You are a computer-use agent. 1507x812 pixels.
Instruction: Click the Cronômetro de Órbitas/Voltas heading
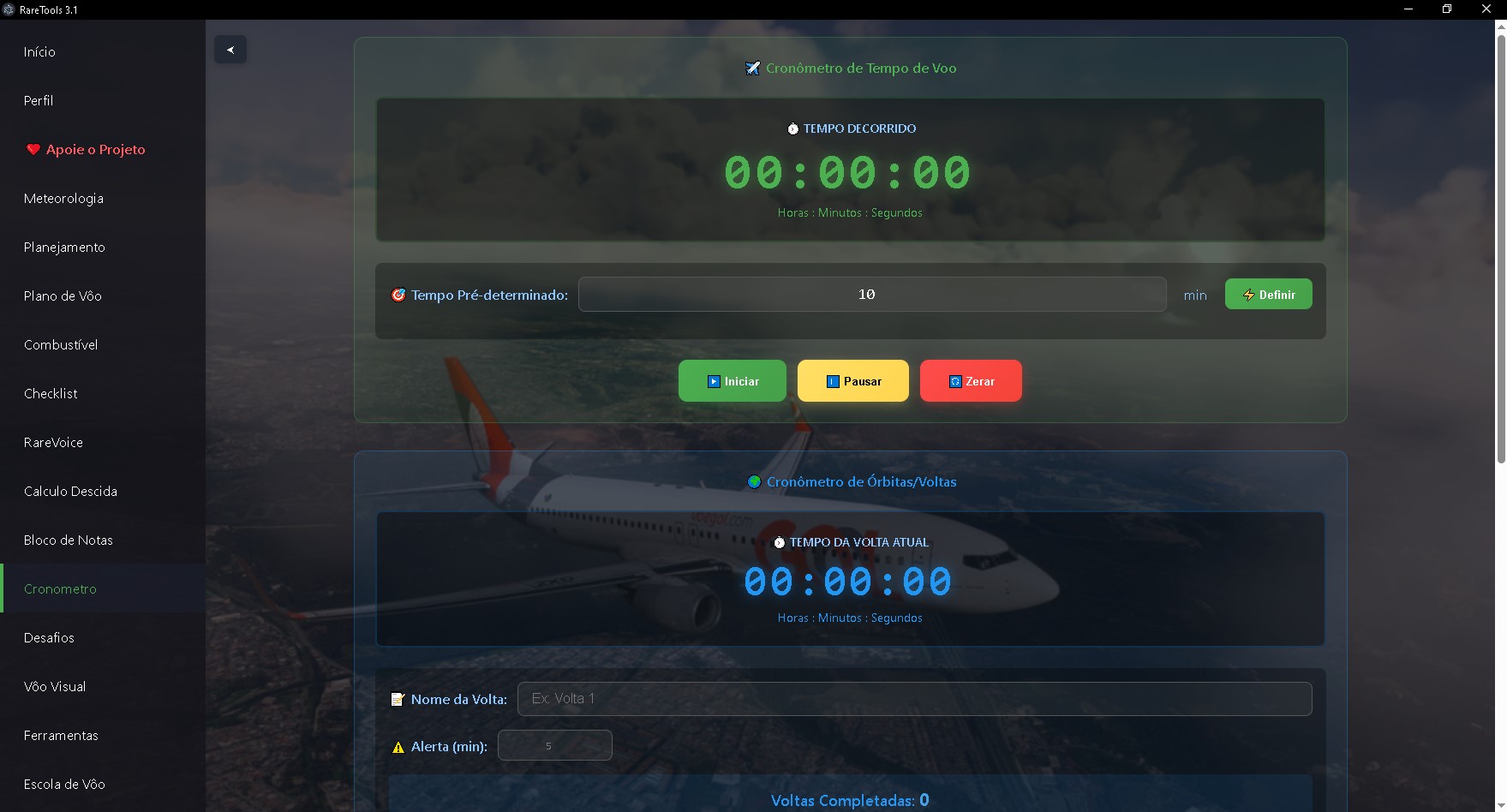click(862, 482)
